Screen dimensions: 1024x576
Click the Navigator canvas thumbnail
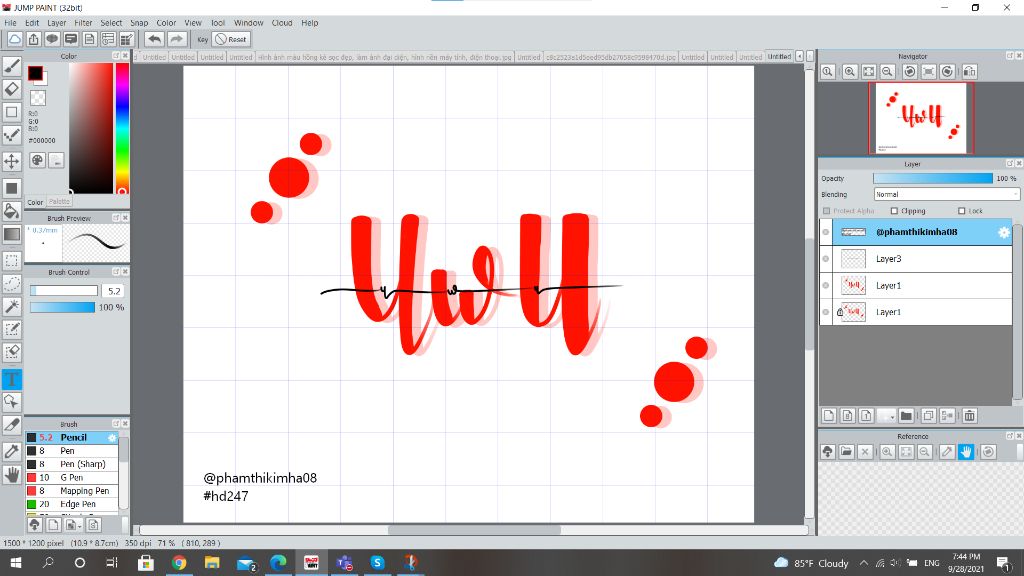(921, 118)
